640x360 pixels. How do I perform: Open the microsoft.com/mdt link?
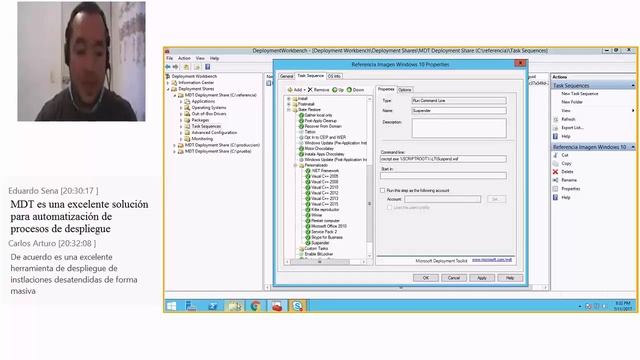[492, 260]
